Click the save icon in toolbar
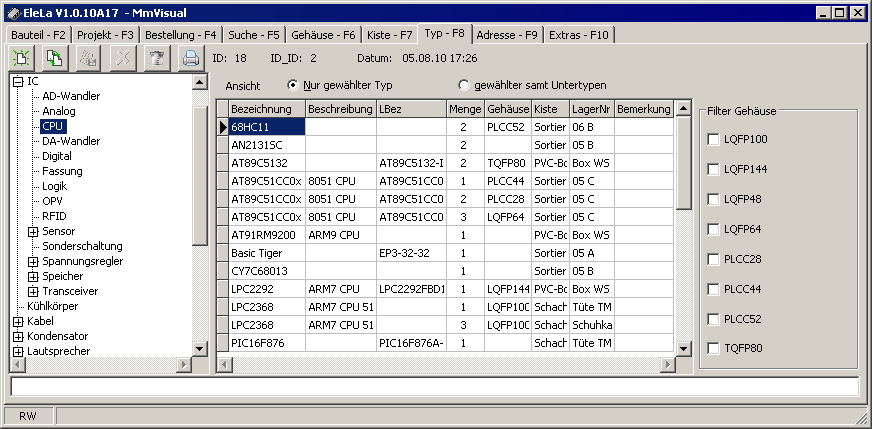This screenshot has width=872, height=429. 88,58
